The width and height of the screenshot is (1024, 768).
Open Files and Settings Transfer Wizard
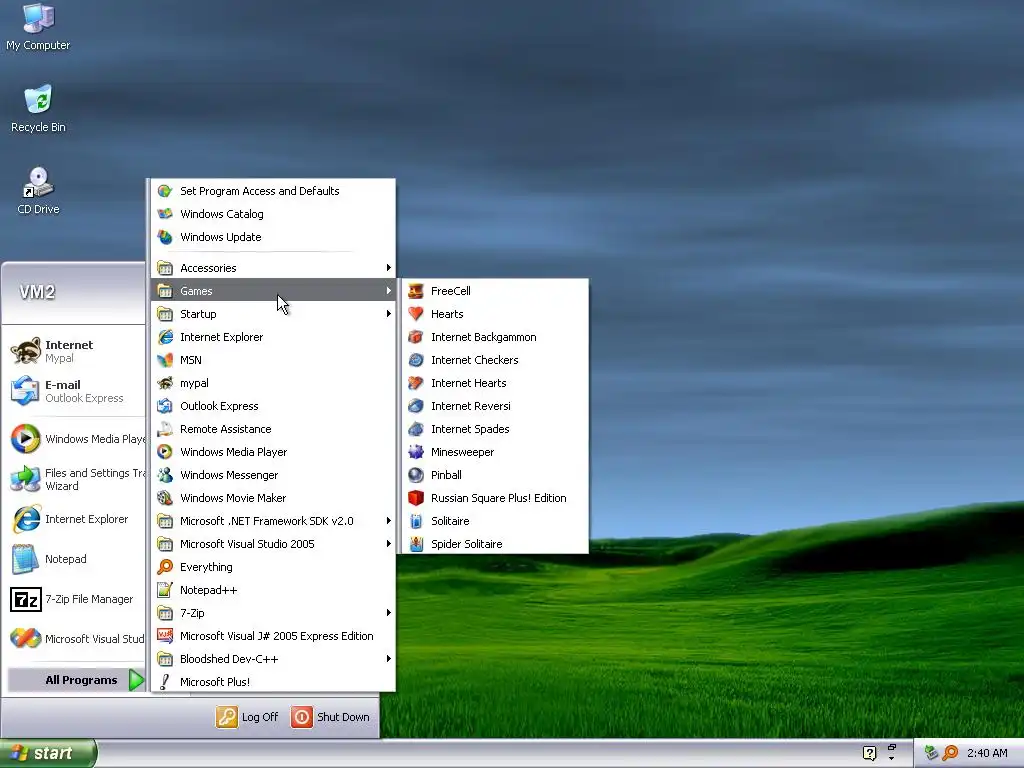(76, 479)
